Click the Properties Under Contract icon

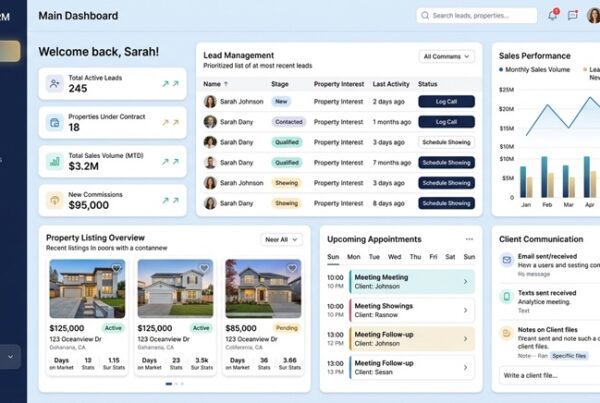55,122
